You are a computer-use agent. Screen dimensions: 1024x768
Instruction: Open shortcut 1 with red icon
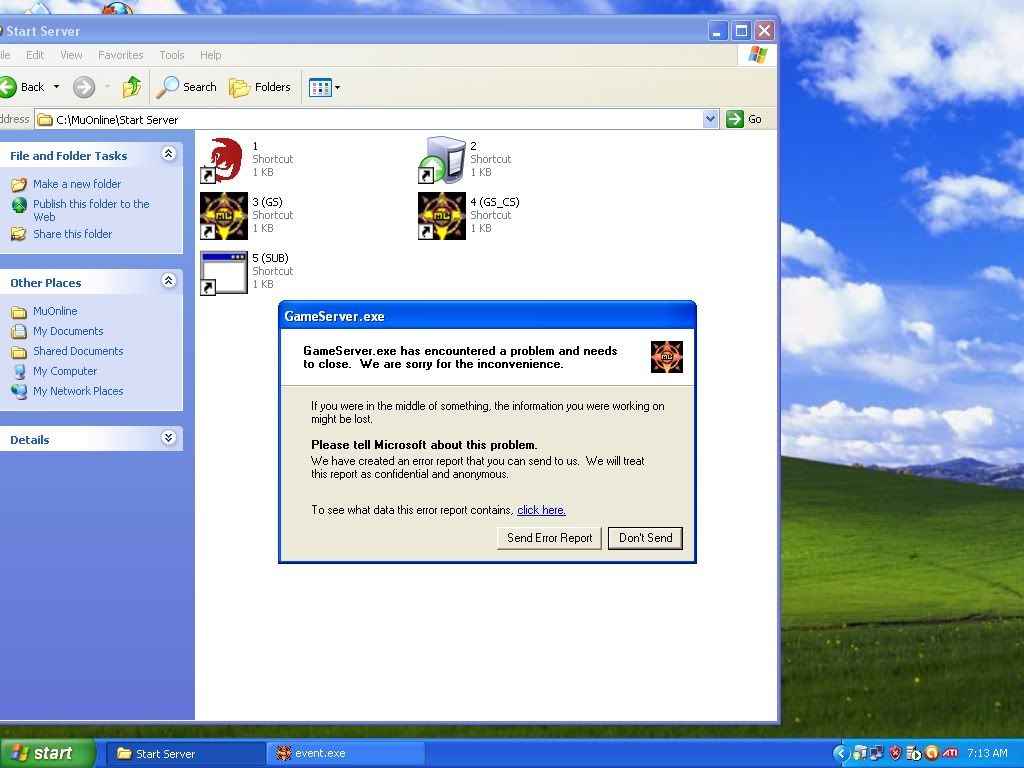point(224,160)
